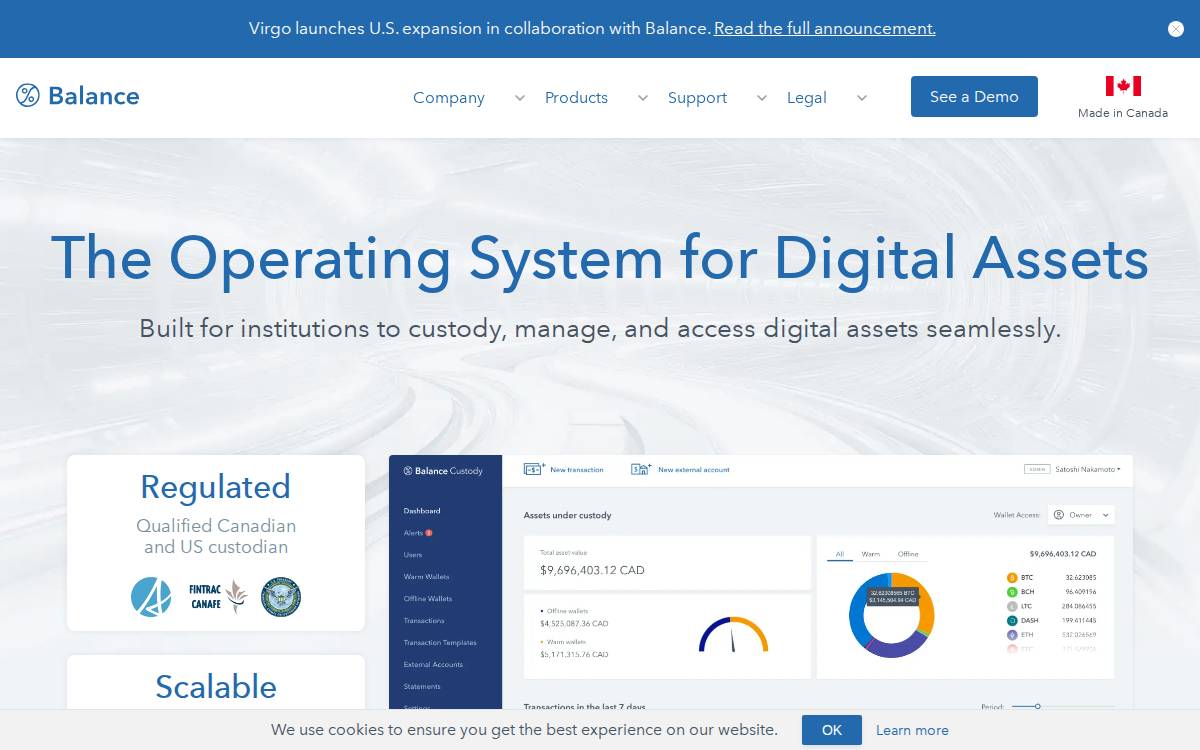Open Transaction Templates in the sidebar
Image resolution: width=1200 pixels, height=750 pixels.
tap(440, 643)
